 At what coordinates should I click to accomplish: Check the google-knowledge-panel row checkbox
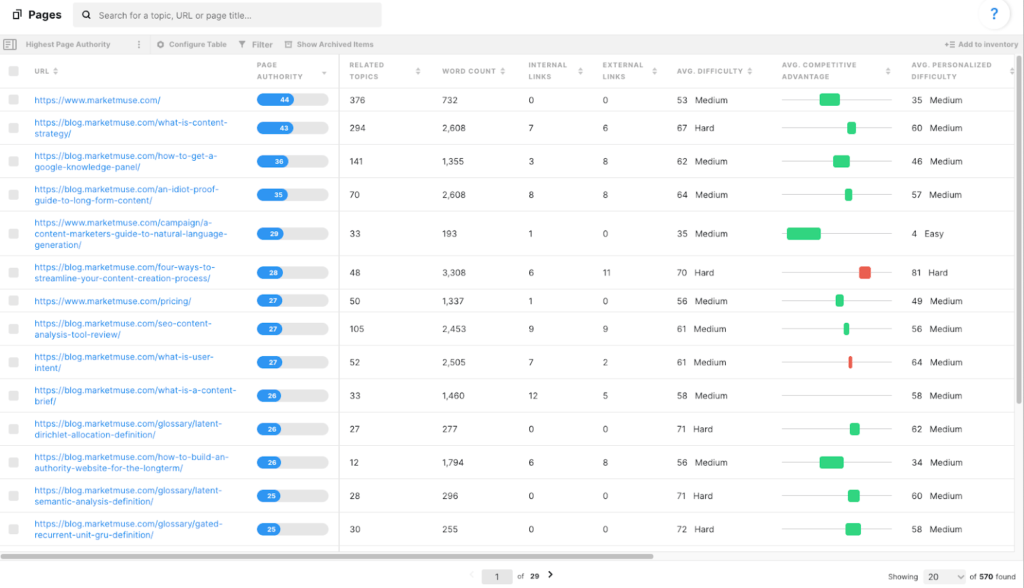[x=14, y=161]
